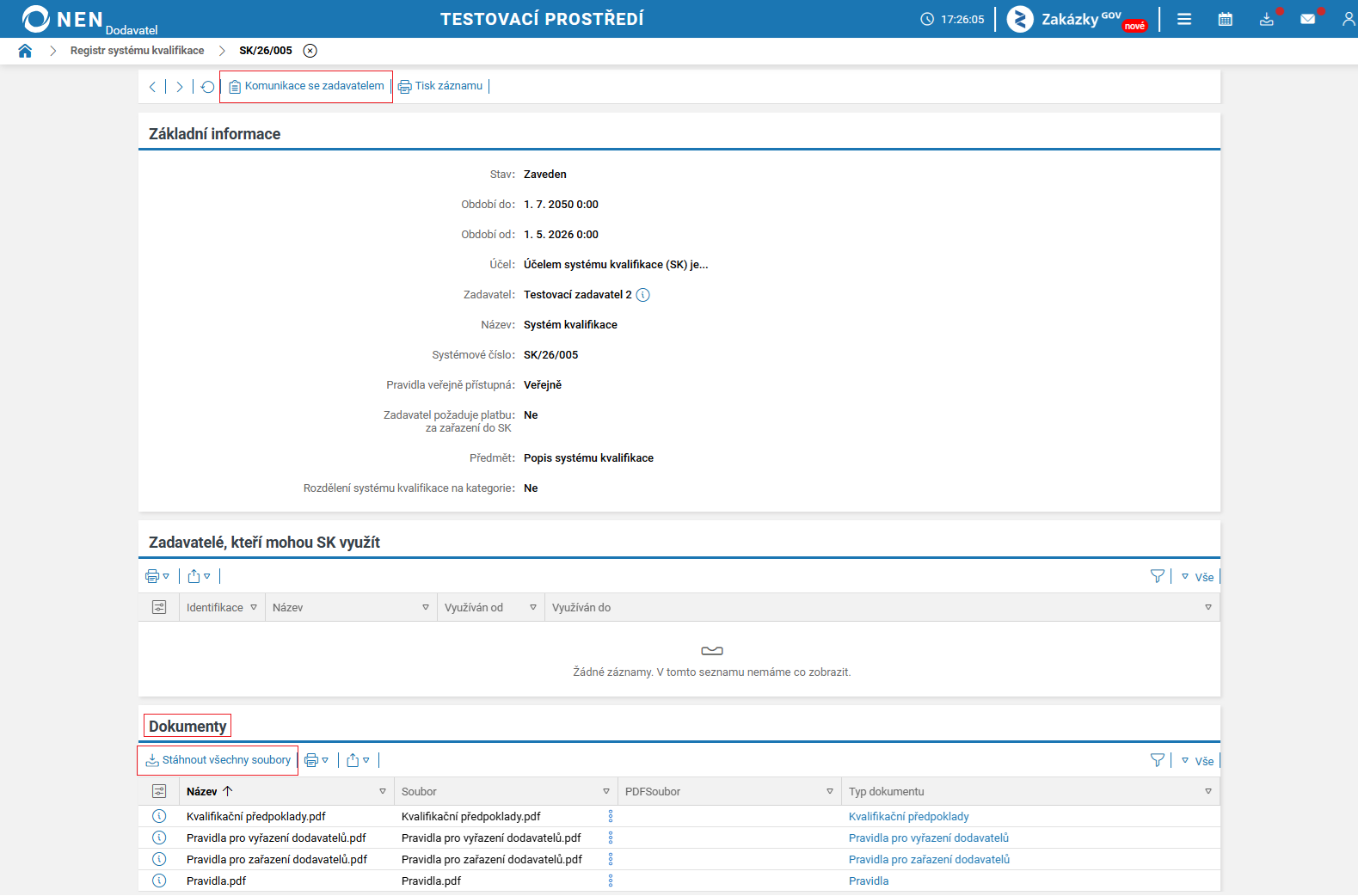Show info for Testovací zadavatel 2
Viewport: 1358px width, 896px height.
tap(642, 295)
